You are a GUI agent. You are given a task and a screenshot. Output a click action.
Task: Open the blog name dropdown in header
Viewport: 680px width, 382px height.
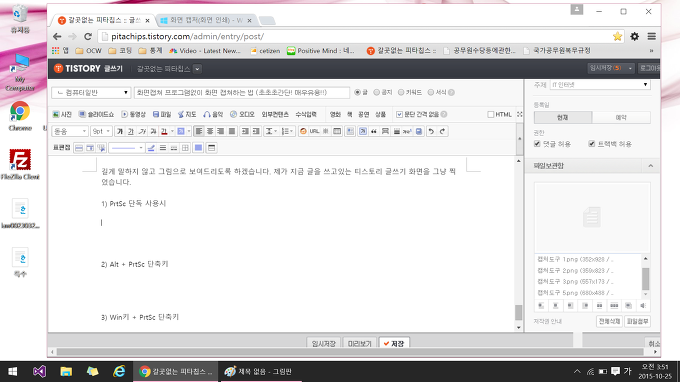(197, 69)
